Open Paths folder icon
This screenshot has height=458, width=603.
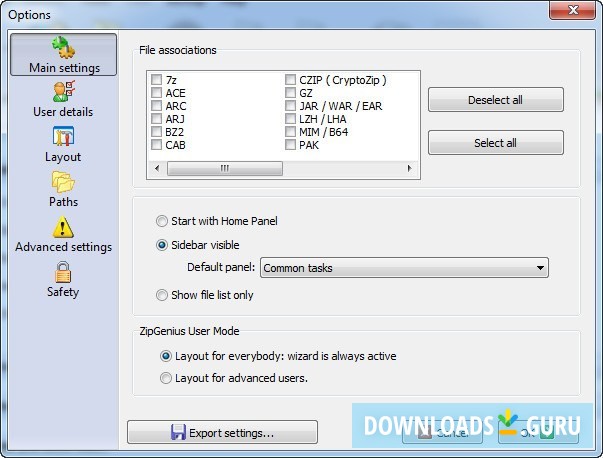point(63,182)
